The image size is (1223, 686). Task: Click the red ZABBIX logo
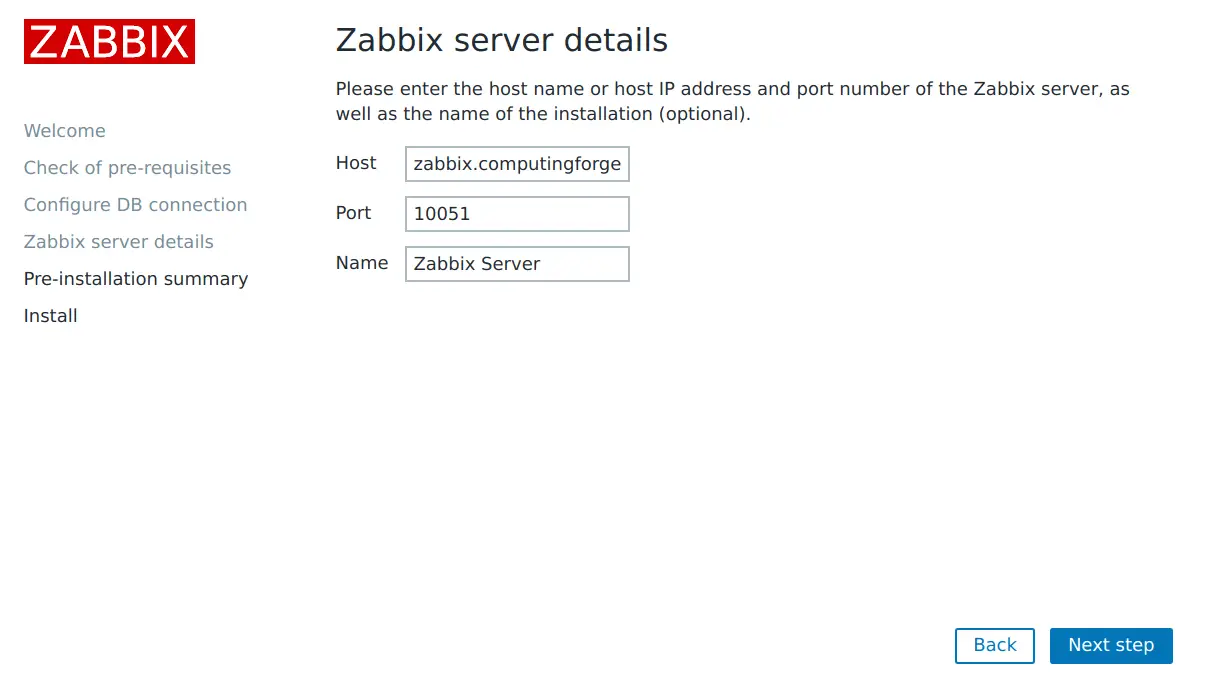coord(109,42)
